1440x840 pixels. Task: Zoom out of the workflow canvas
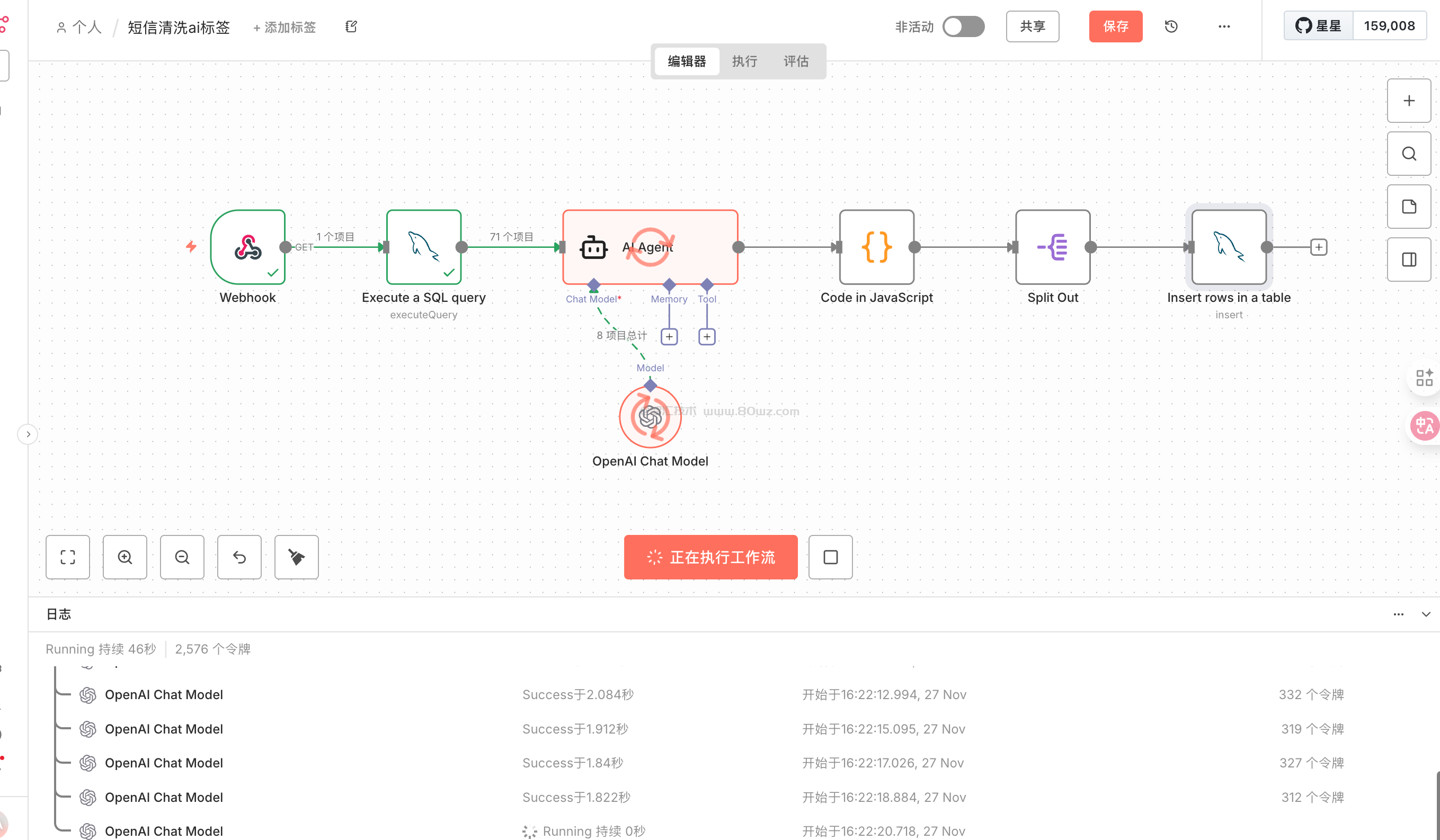click(182, 557)
